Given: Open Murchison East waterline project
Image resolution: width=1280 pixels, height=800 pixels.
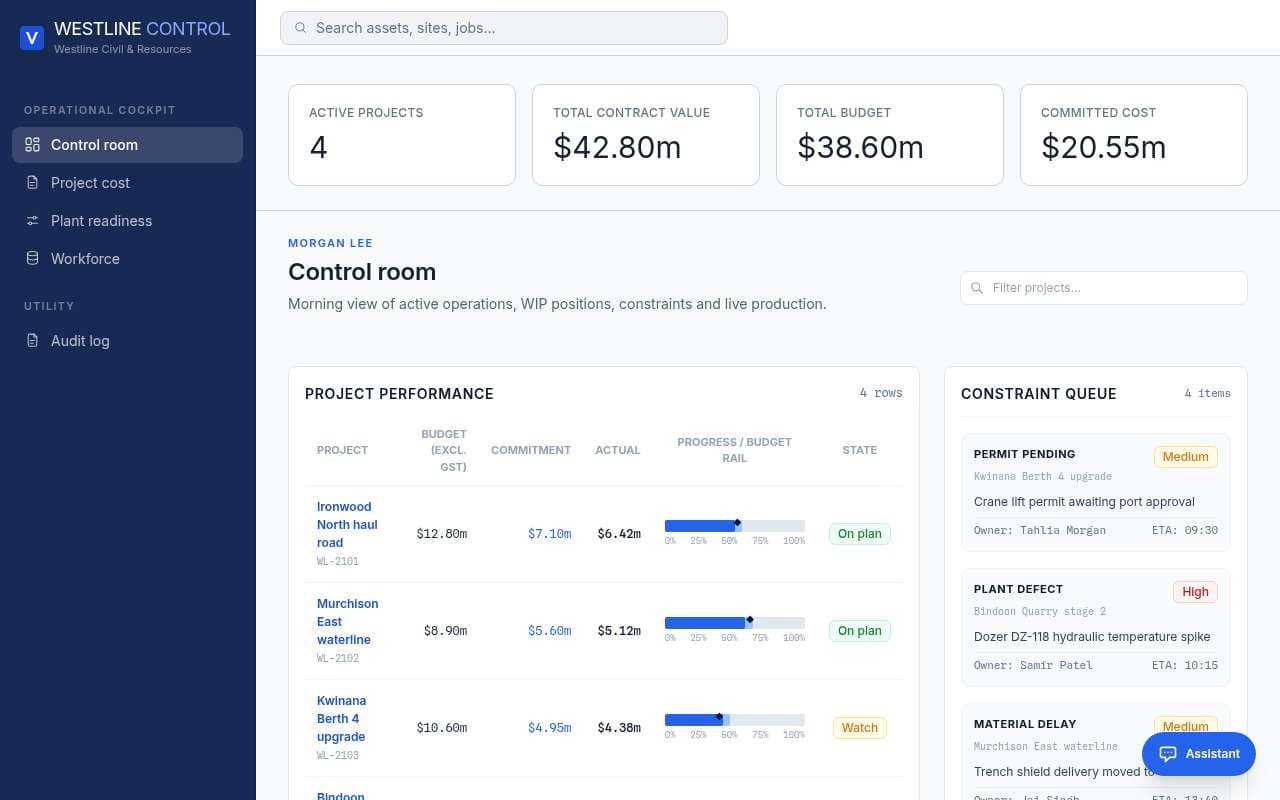Looking at the screenshot, I should 347,622.
